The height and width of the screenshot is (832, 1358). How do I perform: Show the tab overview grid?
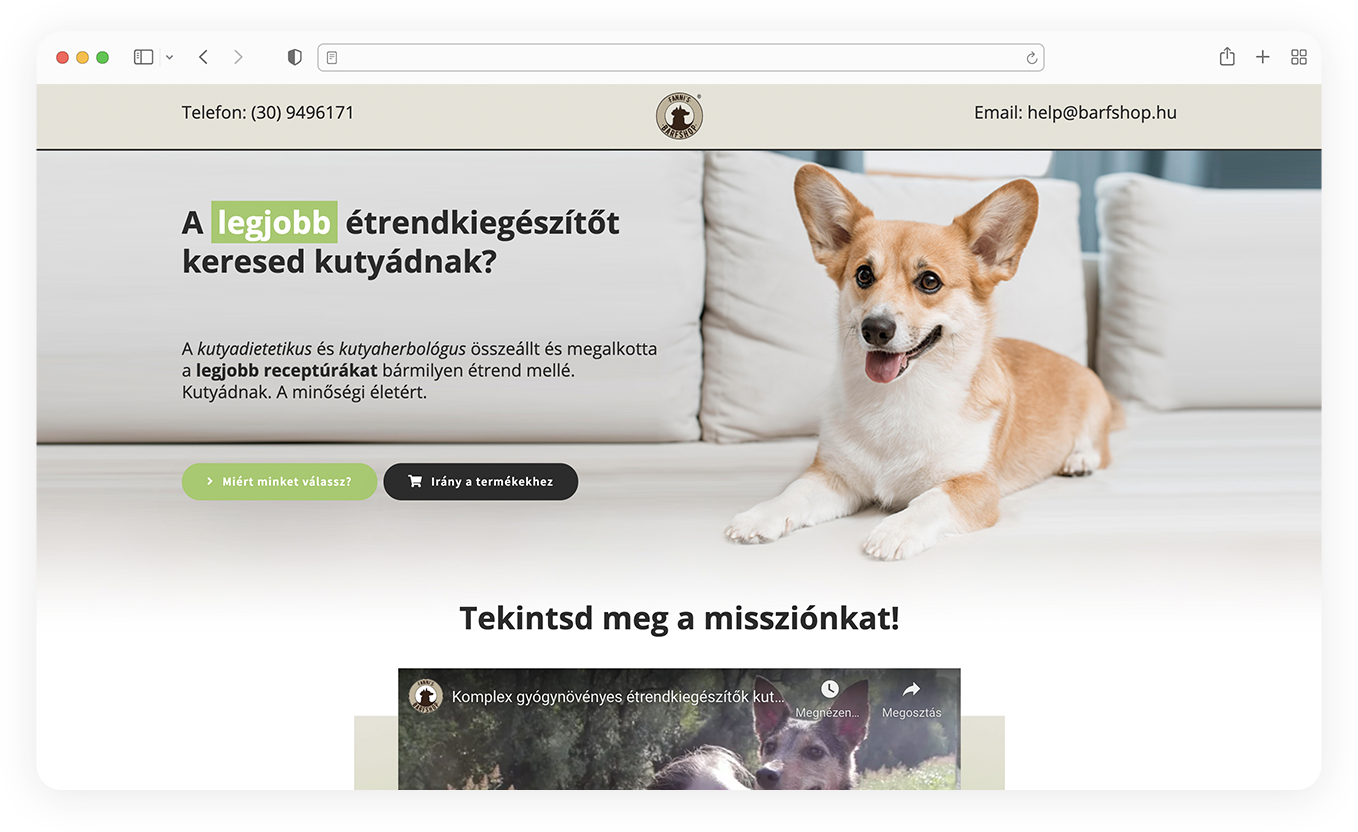[x=1299, y=57]
